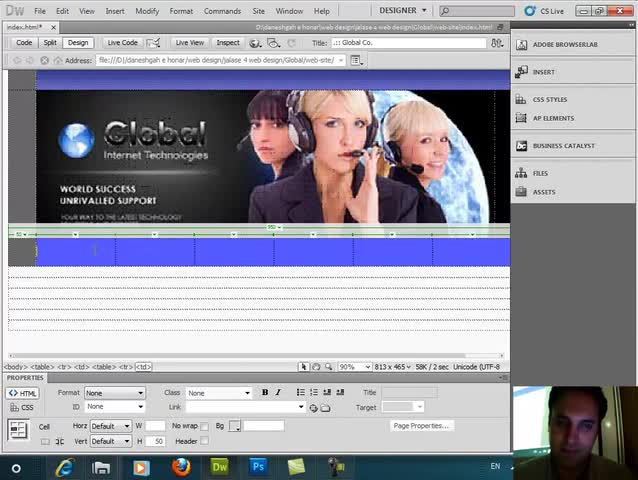Screen dimensions: 638x480
Task: Open the Files panel icon
Action: 521,173
